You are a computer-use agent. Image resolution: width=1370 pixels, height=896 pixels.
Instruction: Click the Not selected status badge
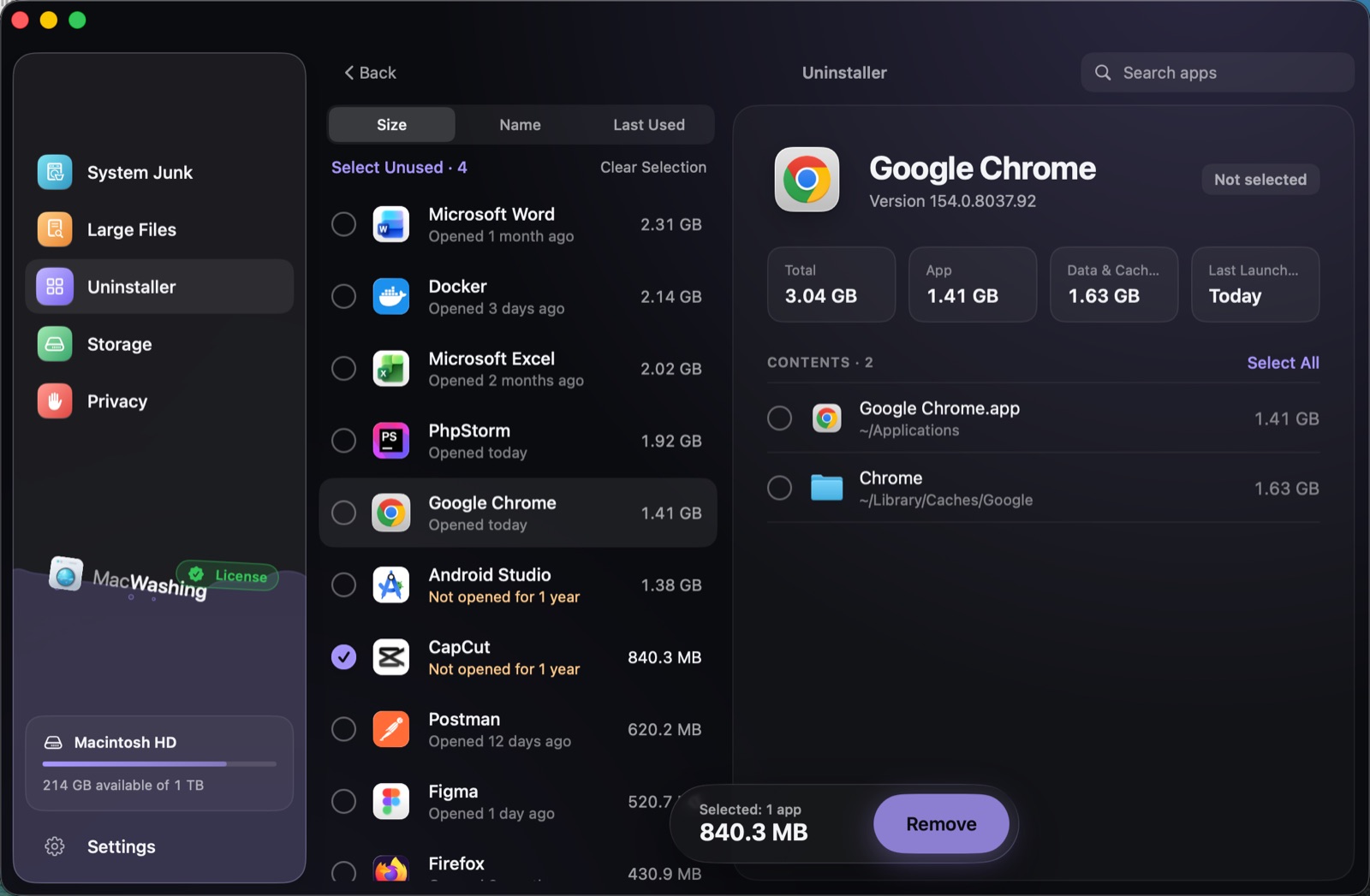[x=1260, y=180]
